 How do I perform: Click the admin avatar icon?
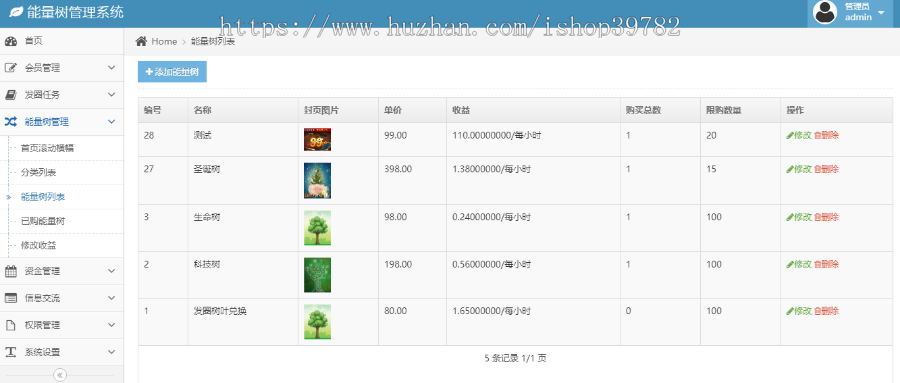825,13
